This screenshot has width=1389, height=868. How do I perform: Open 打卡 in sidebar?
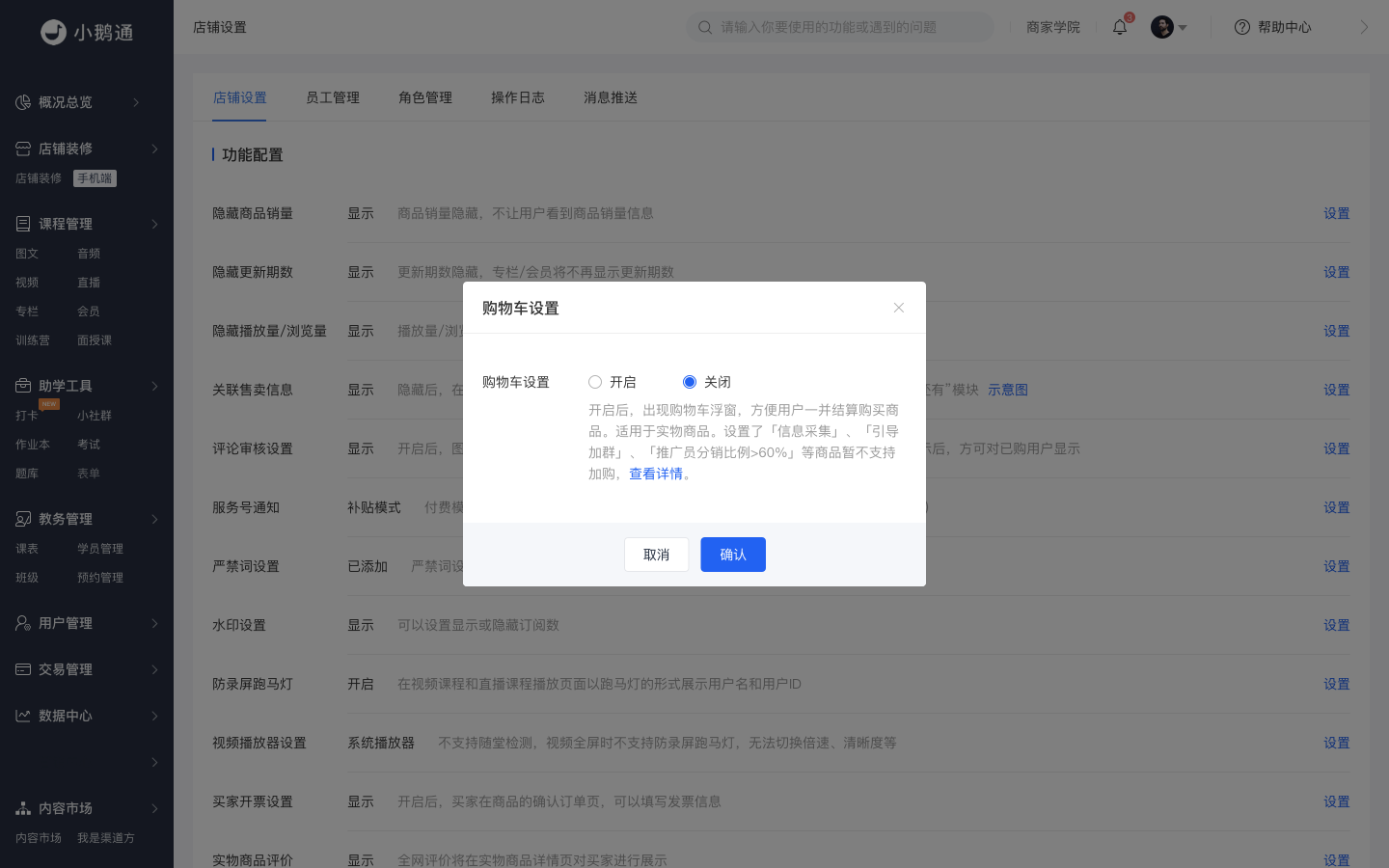(x=27, y=416)
